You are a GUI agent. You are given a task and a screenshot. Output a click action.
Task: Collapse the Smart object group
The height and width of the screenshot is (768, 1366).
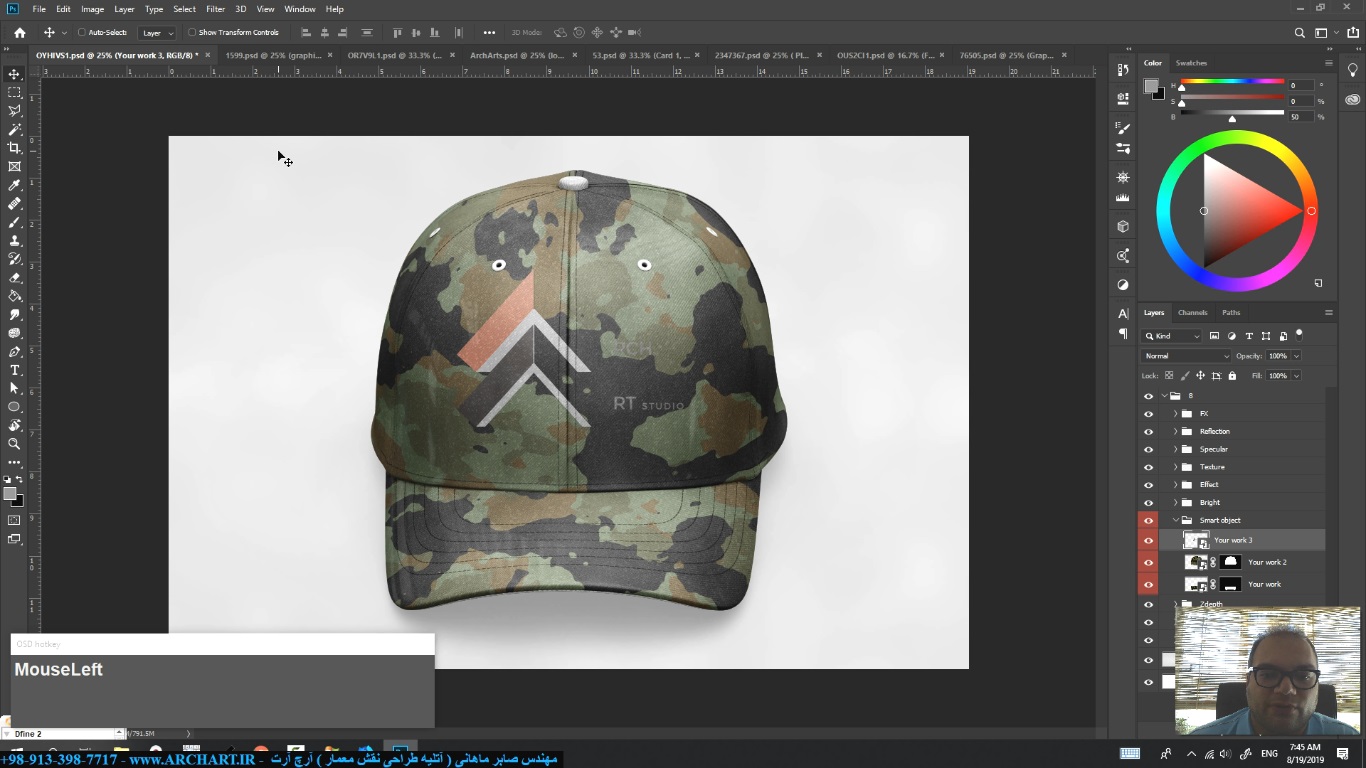pyautogui.click(x=1176, y=521)
